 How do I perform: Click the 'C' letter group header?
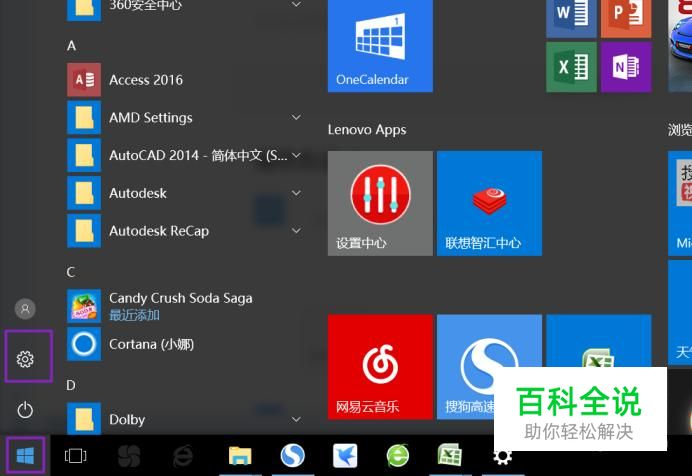click(x=71, y=272)
